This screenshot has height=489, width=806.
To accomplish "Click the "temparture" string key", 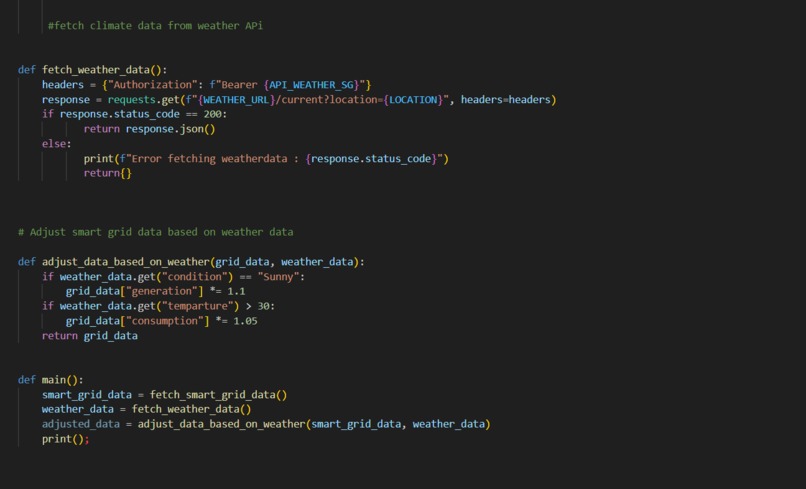I will coord(197,306).
